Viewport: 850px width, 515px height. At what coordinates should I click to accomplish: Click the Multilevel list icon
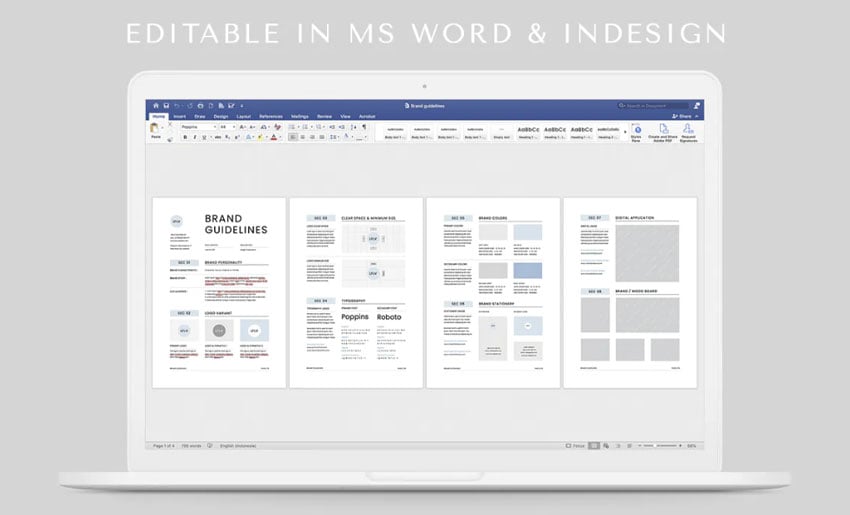click(x=318, y=127)
